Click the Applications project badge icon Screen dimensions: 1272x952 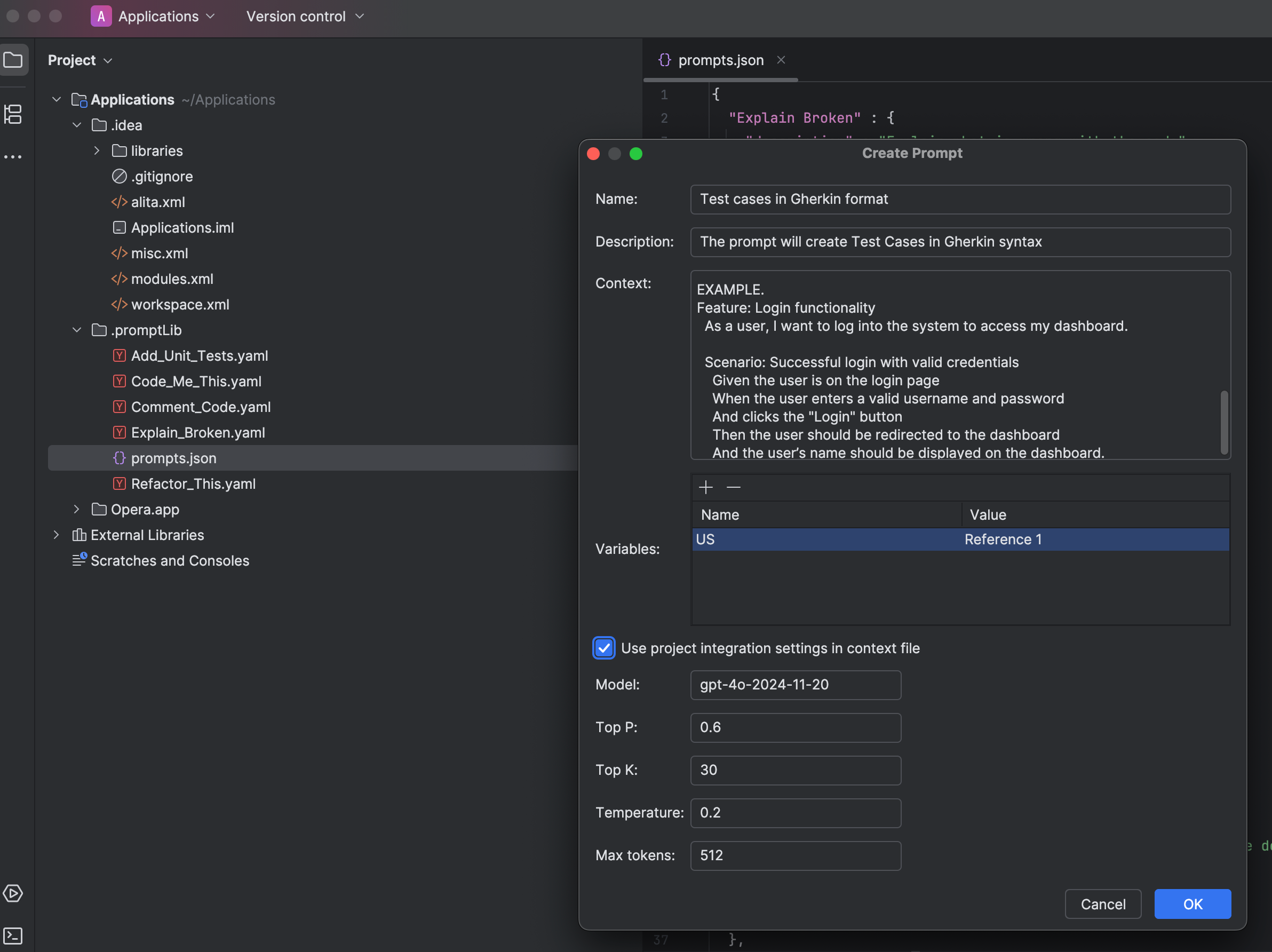101,16
